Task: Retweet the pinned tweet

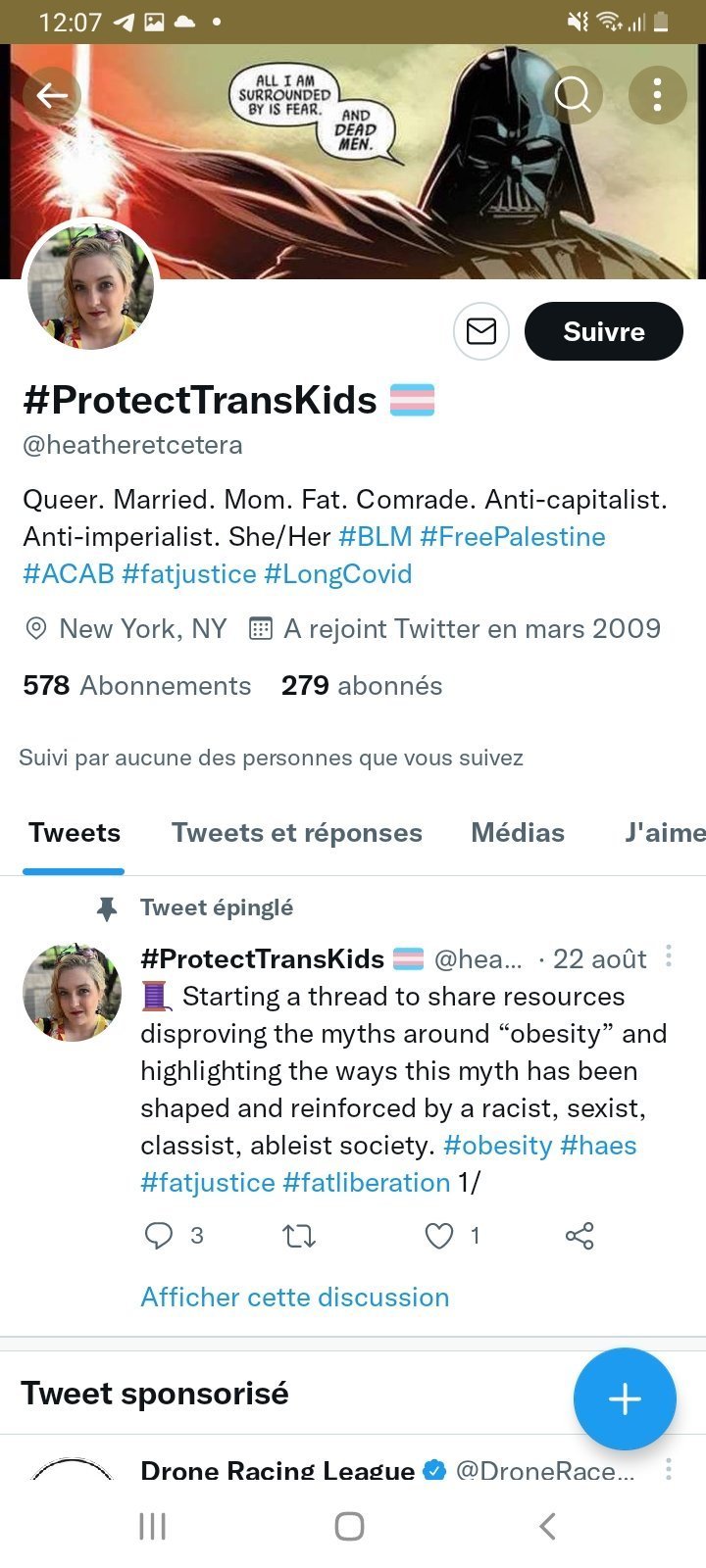Action: tap(299, 1236)
